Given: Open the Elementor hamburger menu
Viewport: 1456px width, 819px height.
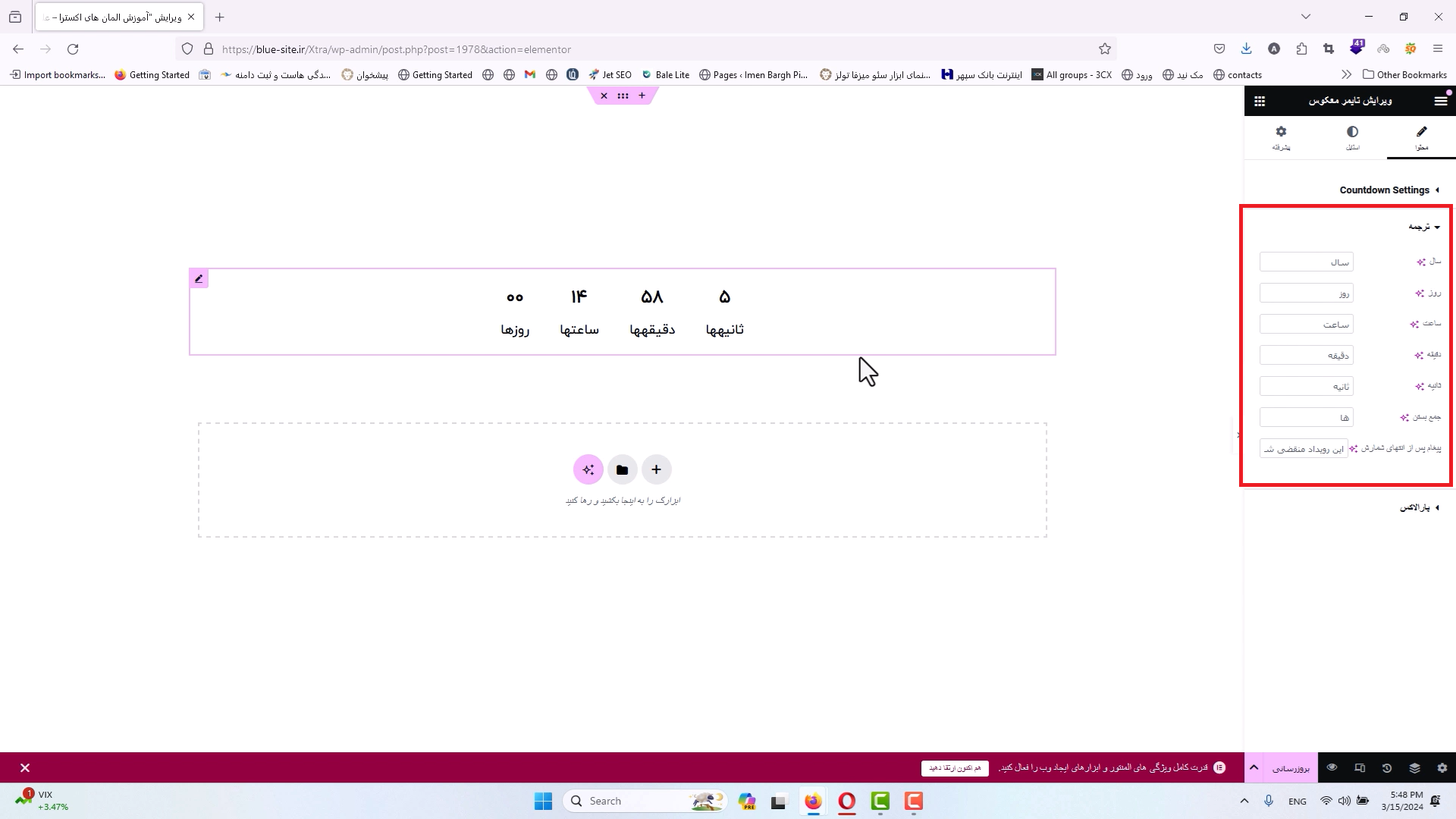Looking at the screenshot, I should 1440,100.
